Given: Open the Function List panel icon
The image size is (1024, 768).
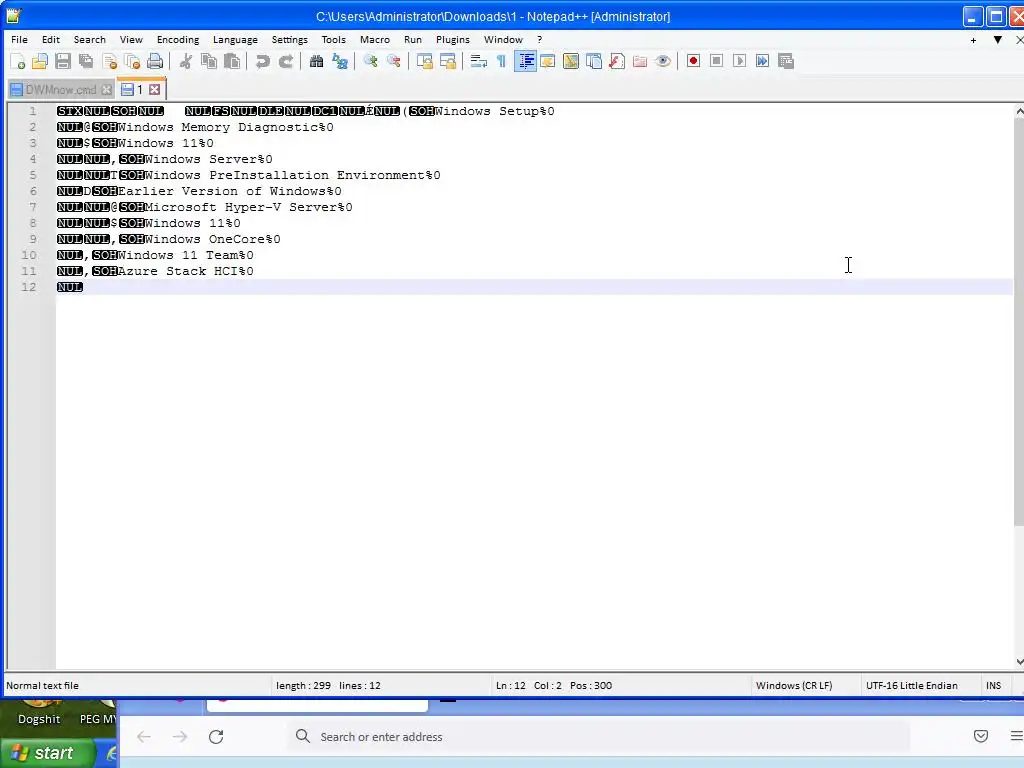Looking at the screenshot, I should coord(616,61).
